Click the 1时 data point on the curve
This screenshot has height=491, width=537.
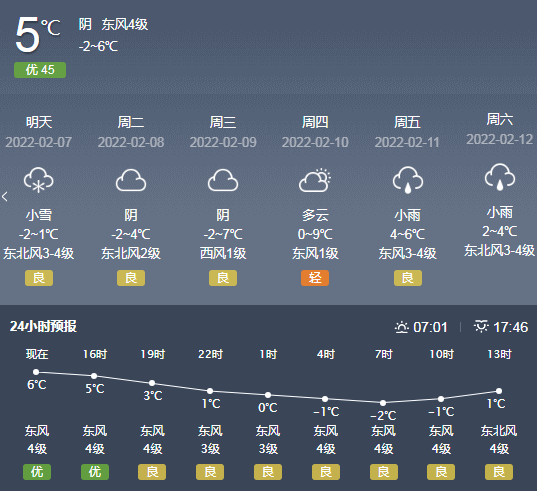(268, 395)
